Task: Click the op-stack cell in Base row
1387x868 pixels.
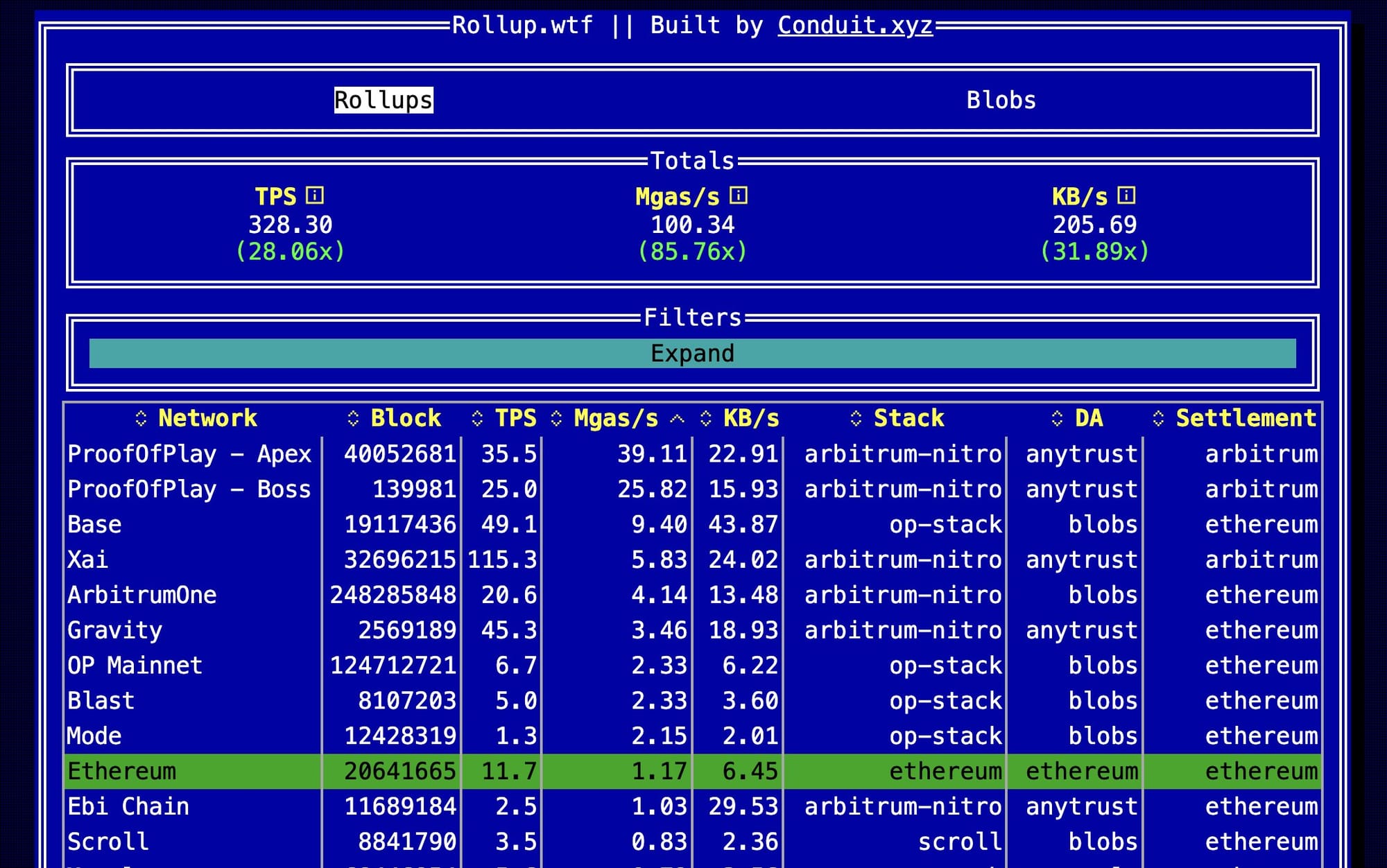Action: click(946, 525)
